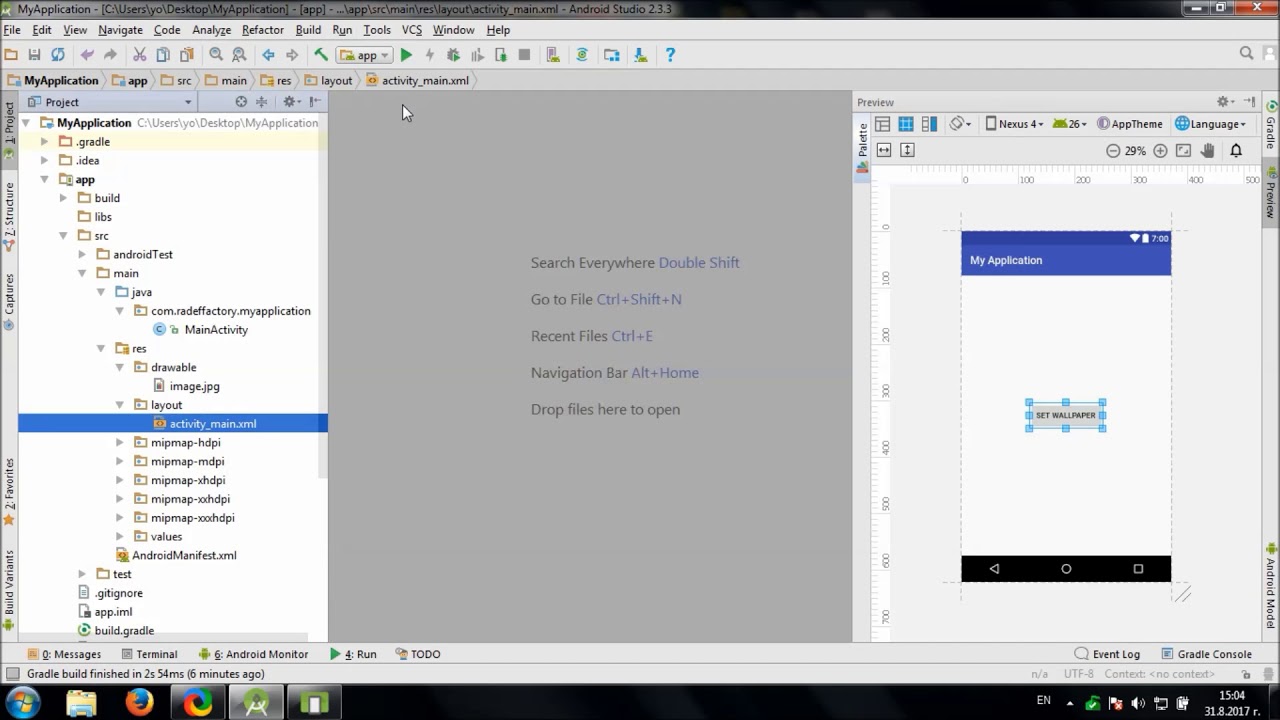Open the Terminal tab at bottom

148,654
